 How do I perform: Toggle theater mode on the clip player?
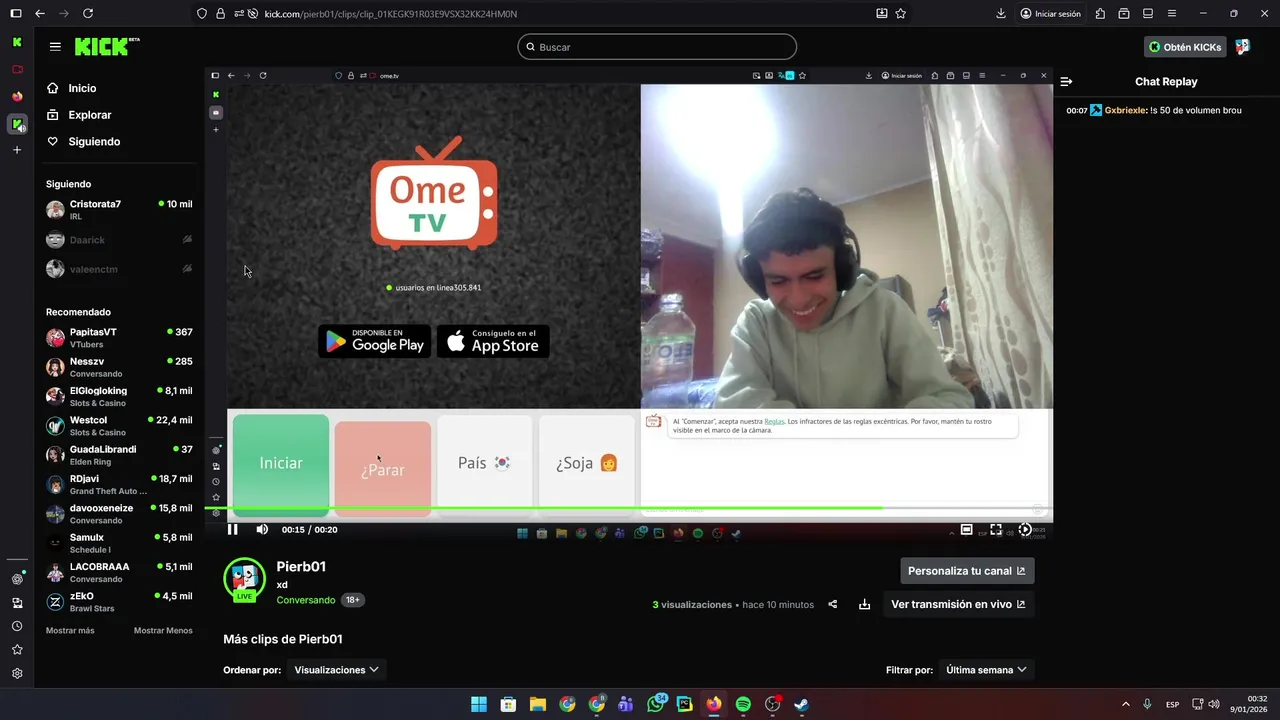[966, 530]
